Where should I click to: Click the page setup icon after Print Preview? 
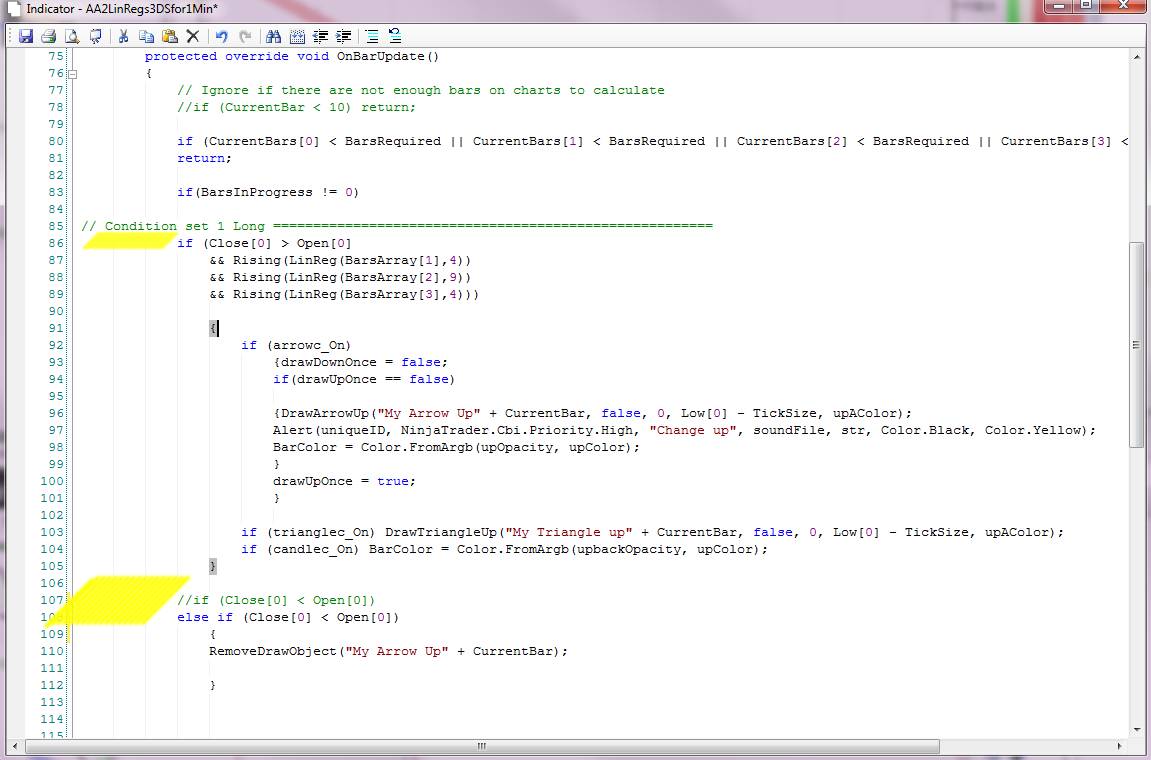pos(95,36)
